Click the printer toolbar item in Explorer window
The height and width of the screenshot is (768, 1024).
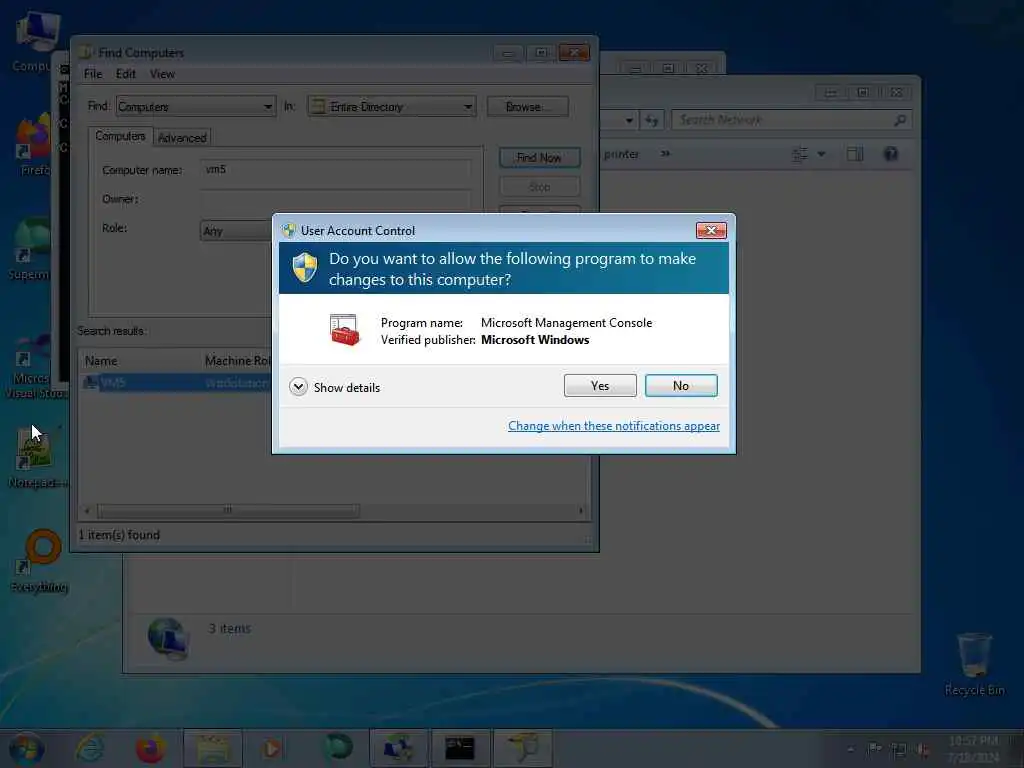click(x=621, y=154)
